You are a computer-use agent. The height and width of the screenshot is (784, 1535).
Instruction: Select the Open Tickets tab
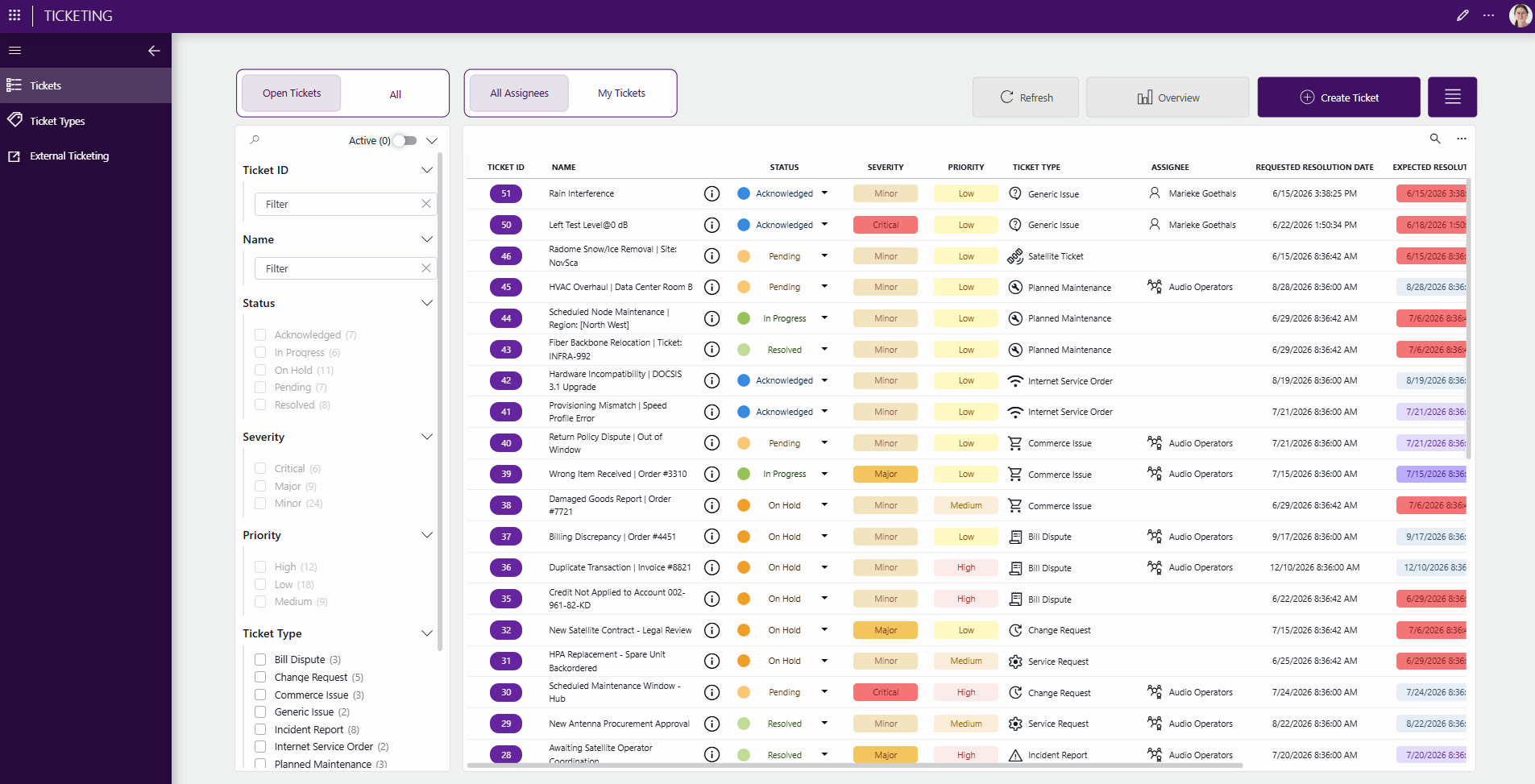[x=292, y=93]
